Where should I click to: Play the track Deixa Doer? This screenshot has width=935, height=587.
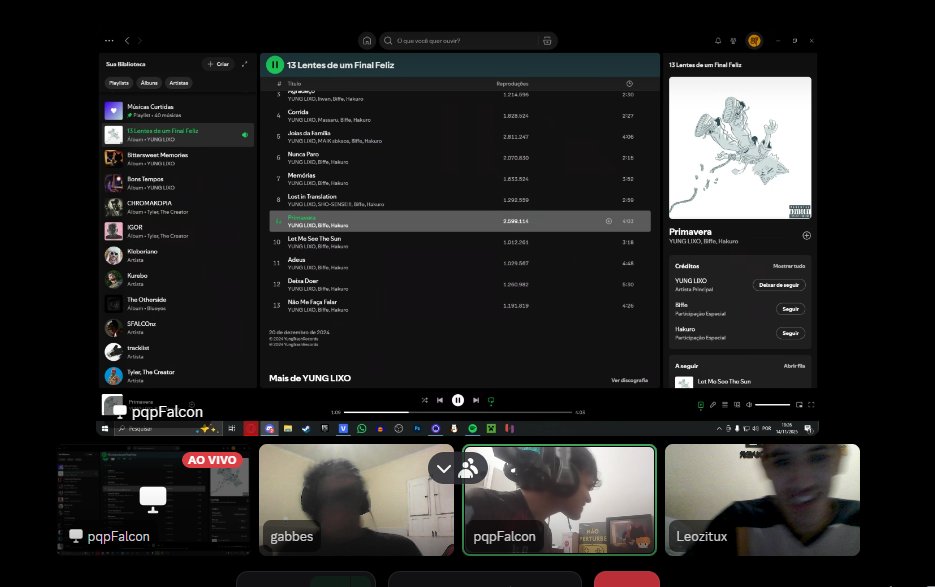pyautogui.click(x=460, y=285)
